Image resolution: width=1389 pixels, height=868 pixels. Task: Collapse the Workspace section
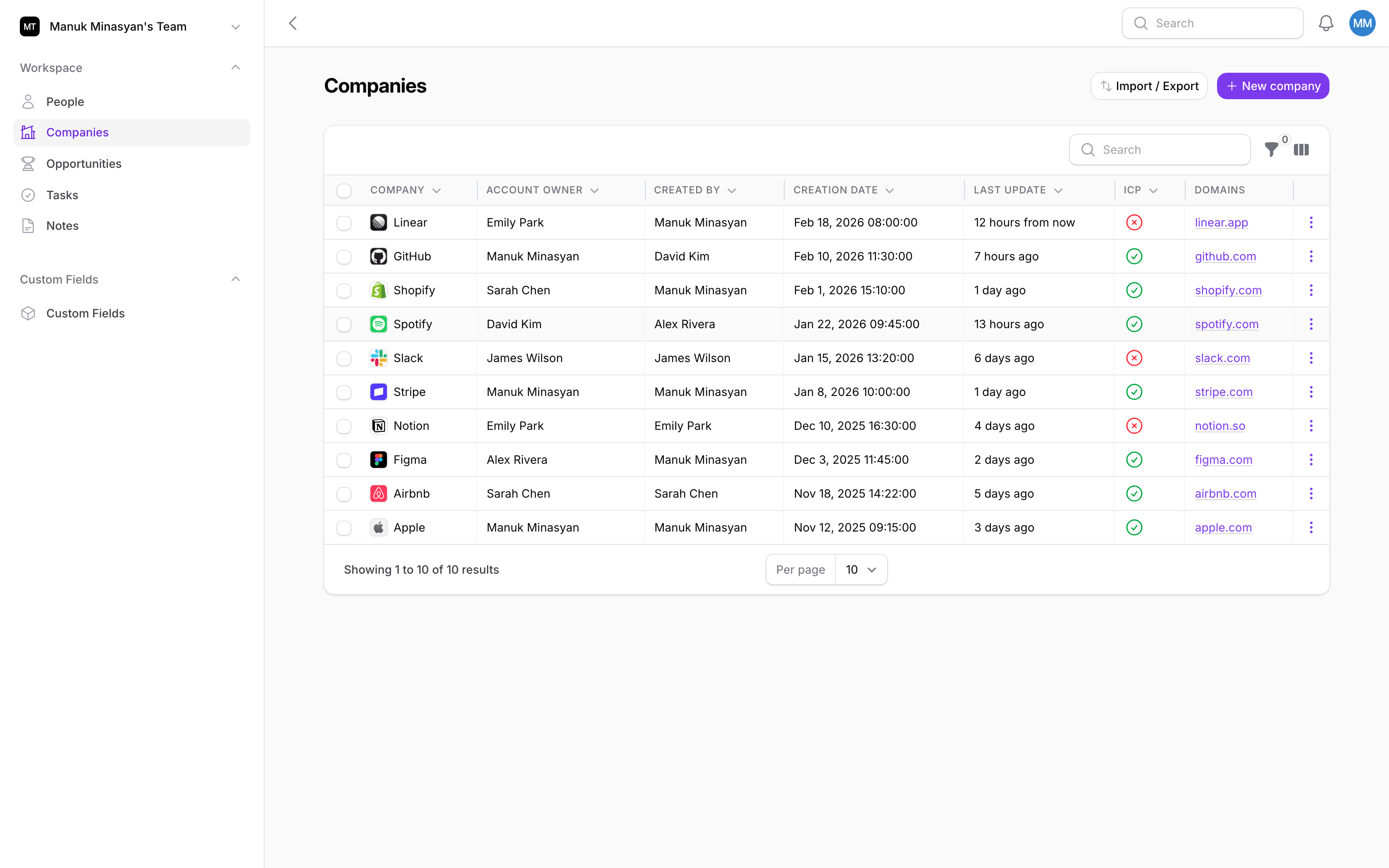click(x=235, y=67)
